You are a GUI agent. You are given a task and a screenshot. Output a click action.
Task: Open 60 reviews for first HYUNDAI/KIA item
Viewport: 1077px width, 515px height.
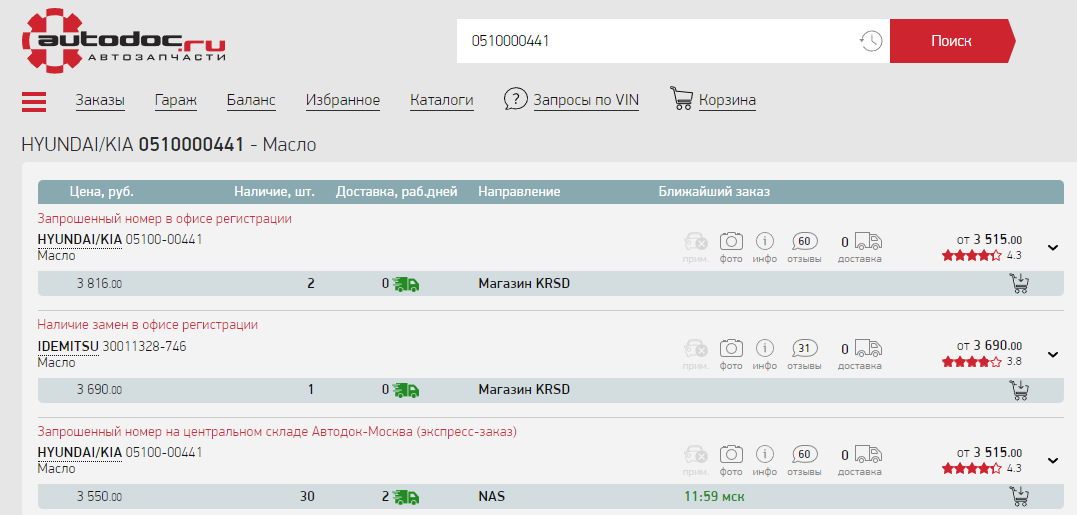[804, 241]
